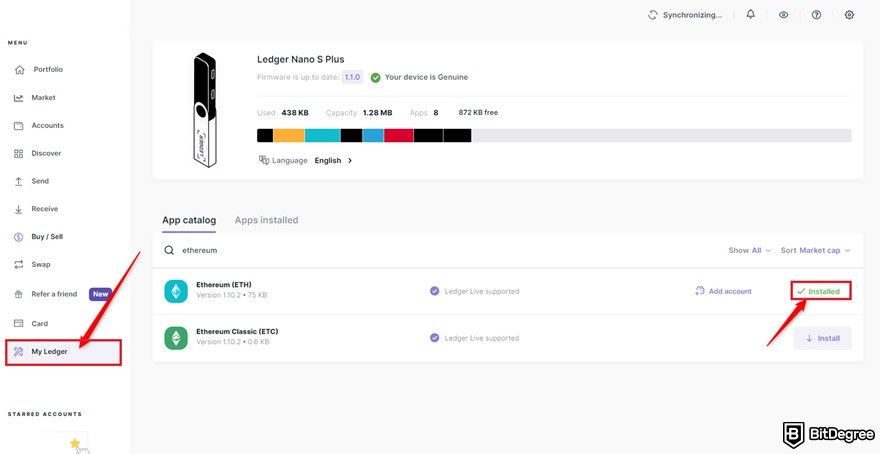Click the 872 KB free text

pyautogui.click(x=478, y=113)
